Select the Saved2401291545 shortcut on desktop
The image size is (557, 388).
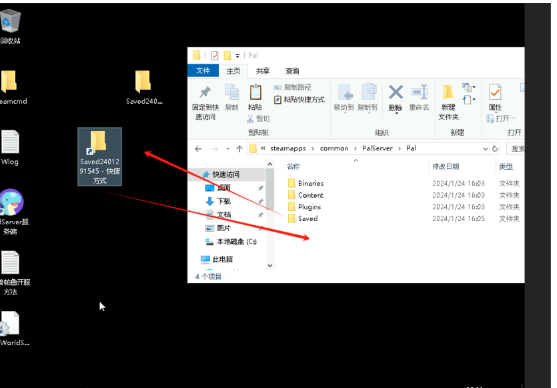[x=100, y=157]
